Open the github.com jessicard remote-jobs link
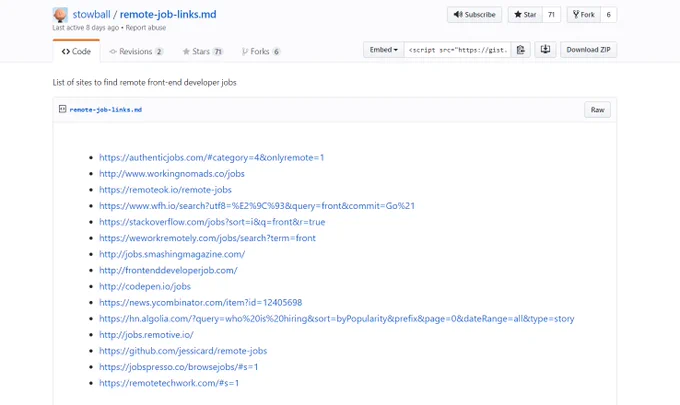The width and height of the screenshot is (680, 405). [x=183, y=351]
